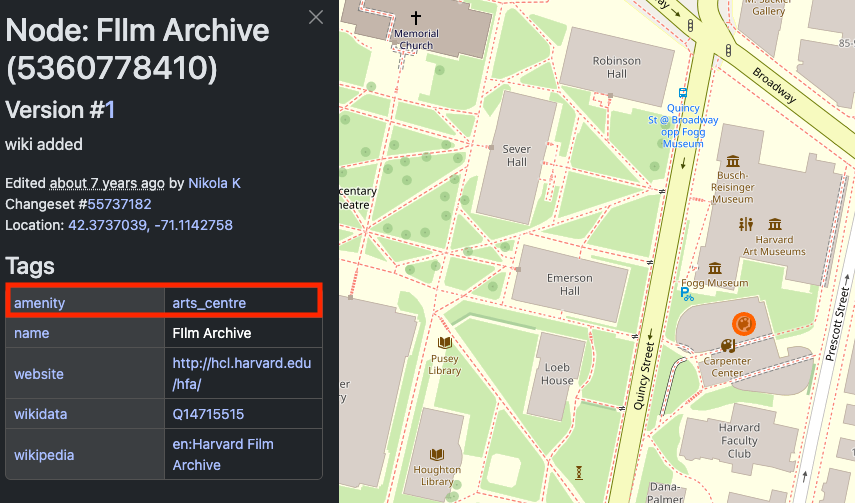Open the Harvard Film Archive Wikipedia article
855x503 pixels.
point(223,454)
